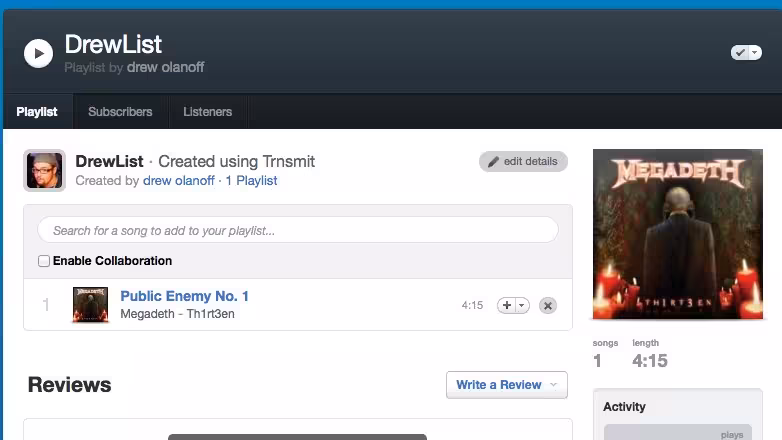The width and height of the screenshot is (782, 440).
Task: Click the Megadeth Th1rt3en album cover
Action: 678,234
